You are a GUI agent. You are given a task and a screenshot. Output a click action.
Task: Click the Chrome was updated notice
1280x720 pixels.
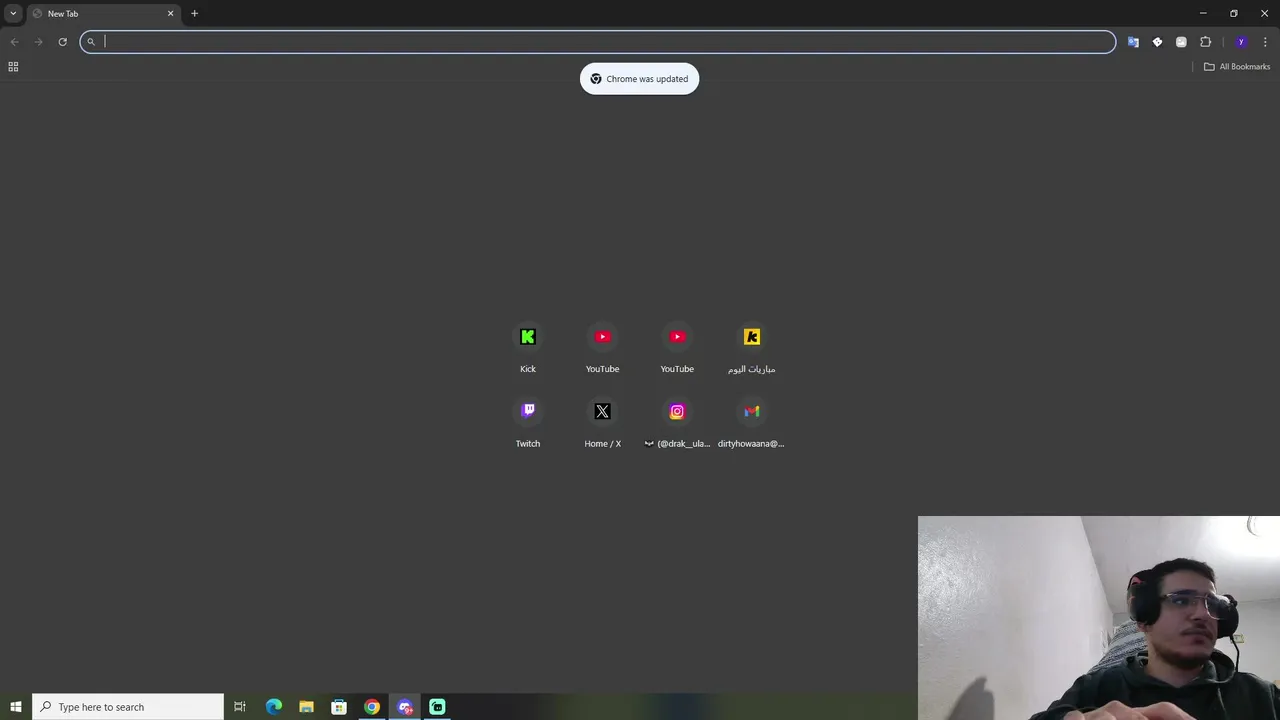pos(639,79)
